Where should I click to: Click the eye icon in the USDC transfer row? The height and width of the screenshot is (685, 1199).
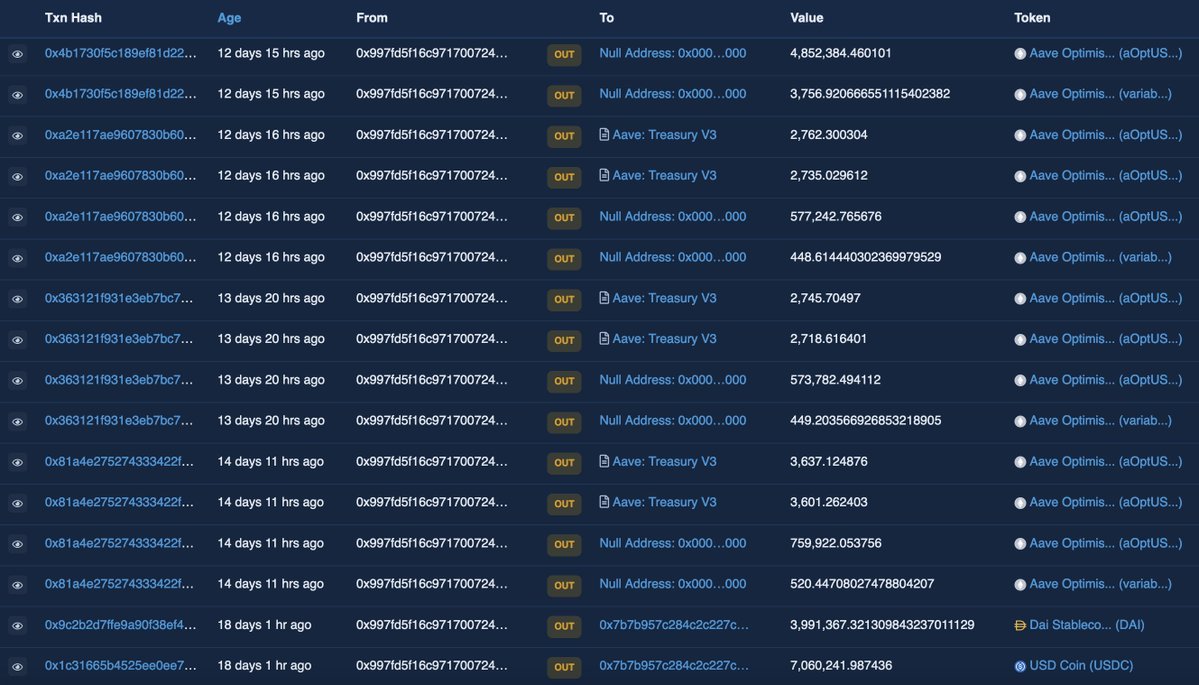click(18, 667)
